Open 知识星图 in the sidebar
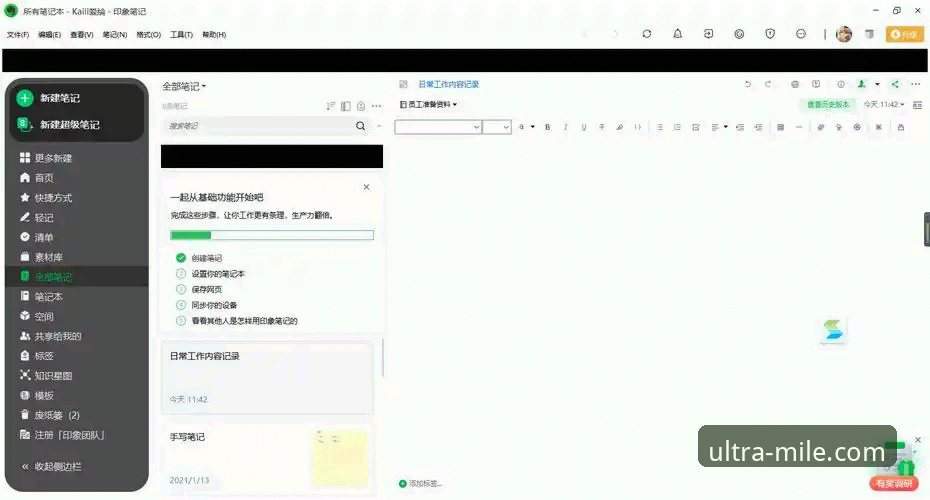 coord(46,375)
